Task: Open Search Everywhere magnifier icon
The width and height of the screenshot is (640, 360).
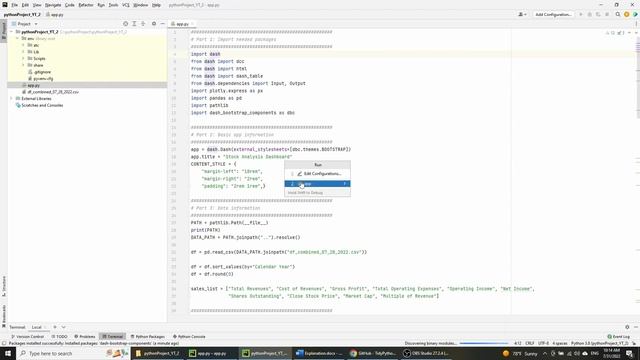Action: 618,14
